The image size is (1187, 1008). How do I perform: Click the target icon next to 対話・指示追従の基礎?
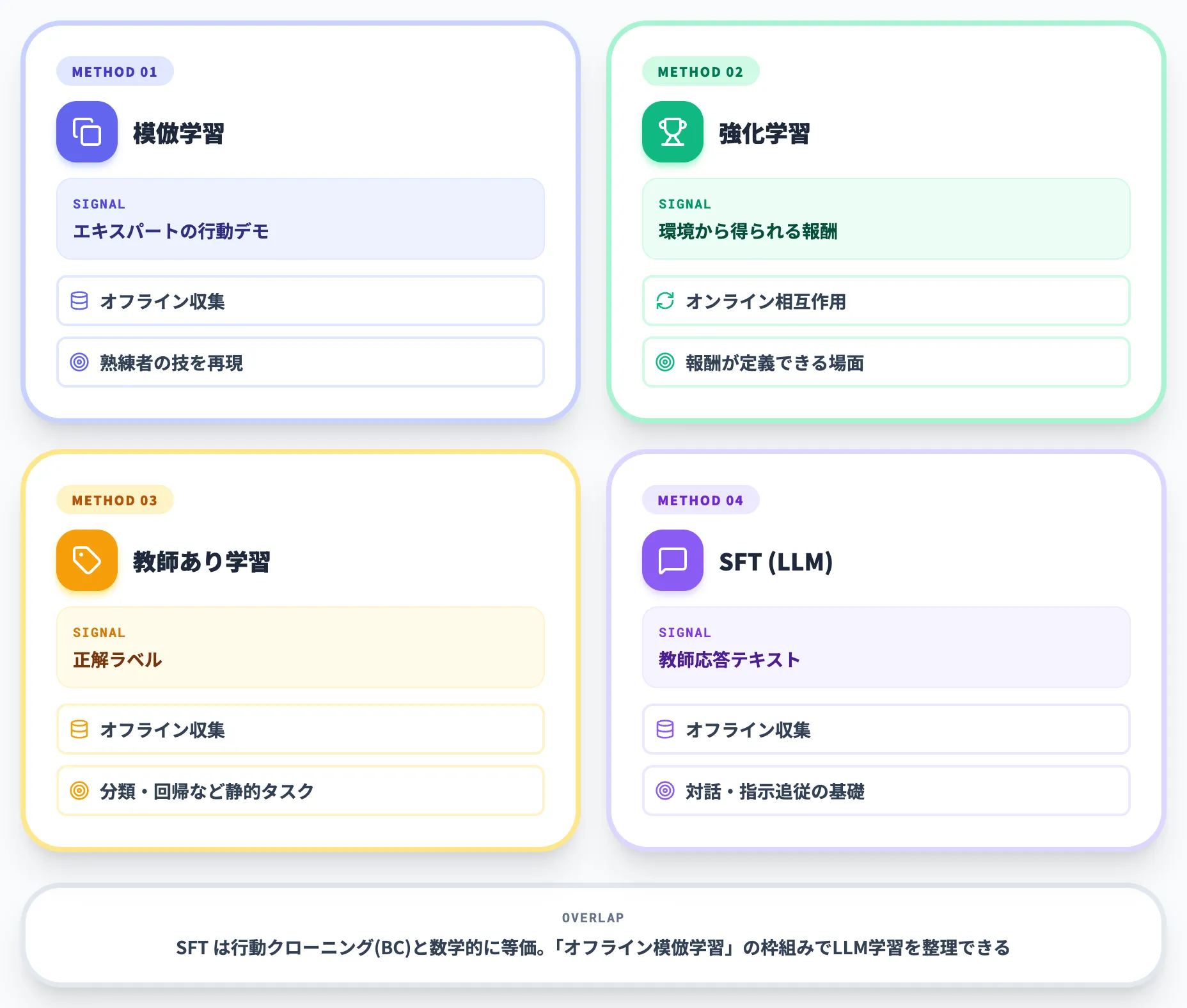click(665, 791)
